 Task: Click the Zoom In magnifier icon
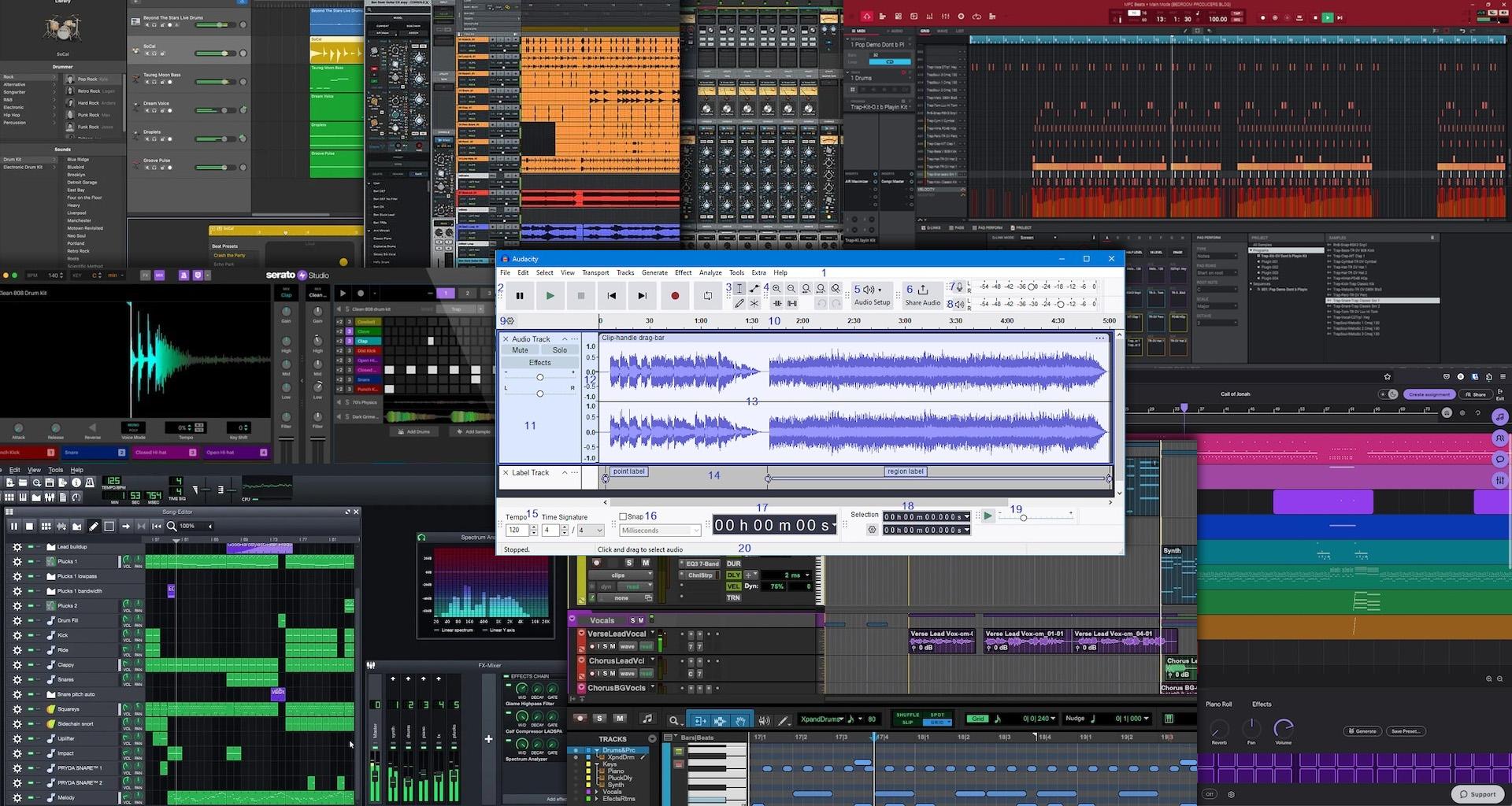point(776,289)
